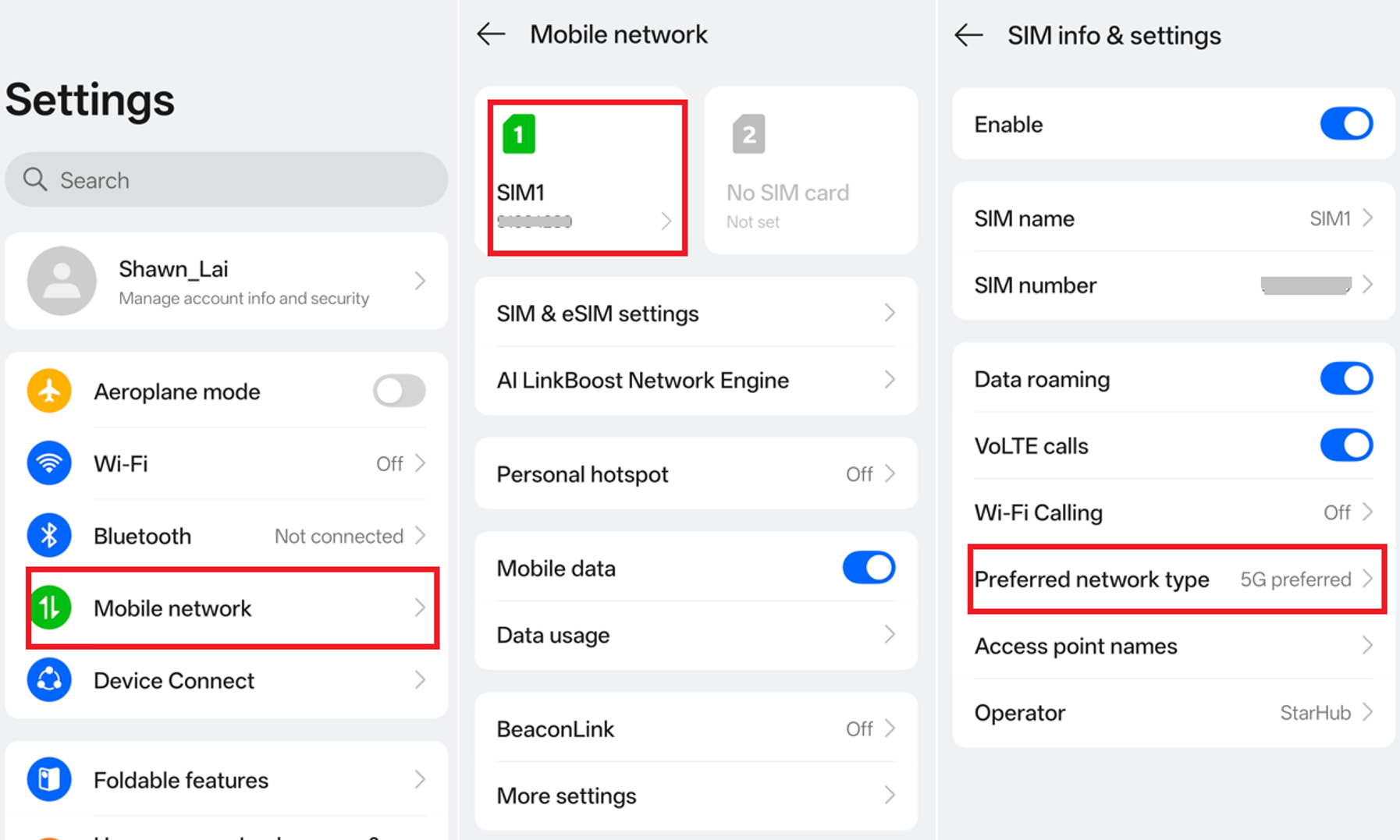Viewport: 1400px width, 840px height.
Task: Tap the yellow Aeroplane mode icon
Action: (49, 391)
